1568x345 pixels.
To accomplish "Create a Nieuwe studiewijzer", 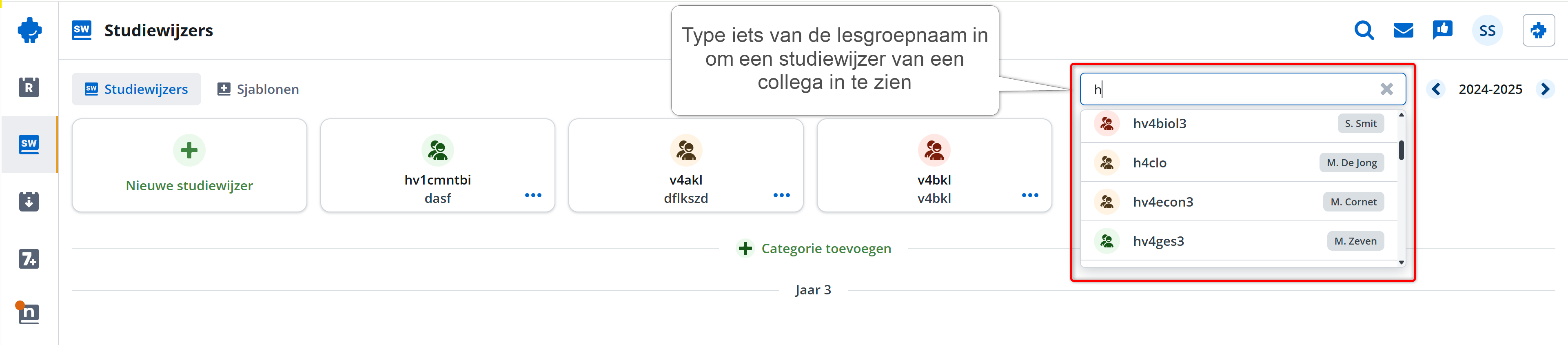I will [189, 165].
